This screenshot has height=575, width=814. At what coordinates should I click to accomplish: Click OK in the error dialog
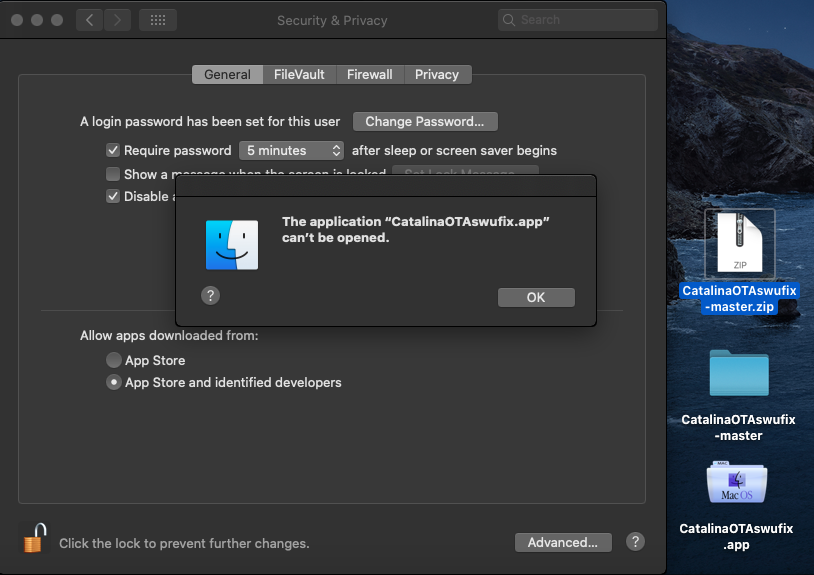click(536, 297)
